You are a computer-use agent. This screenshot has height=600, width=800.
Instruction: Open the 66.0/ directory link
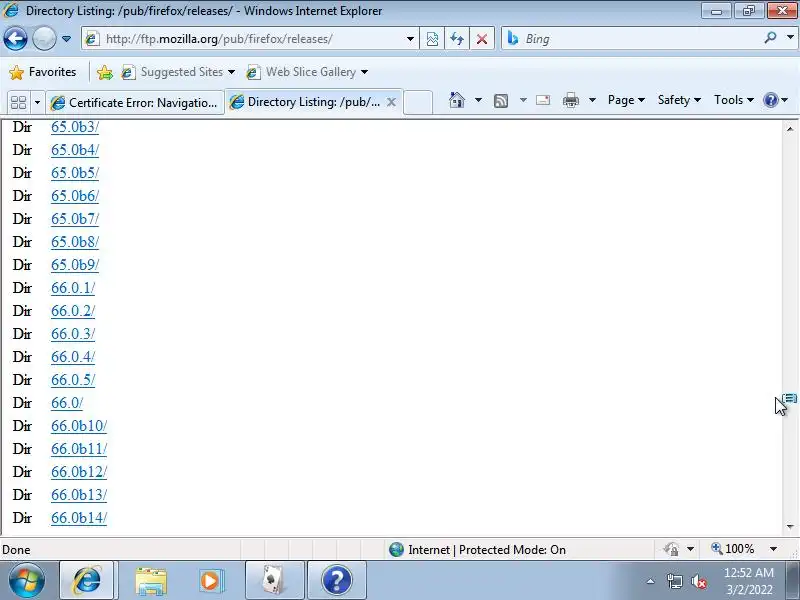[x=67, y=403]
